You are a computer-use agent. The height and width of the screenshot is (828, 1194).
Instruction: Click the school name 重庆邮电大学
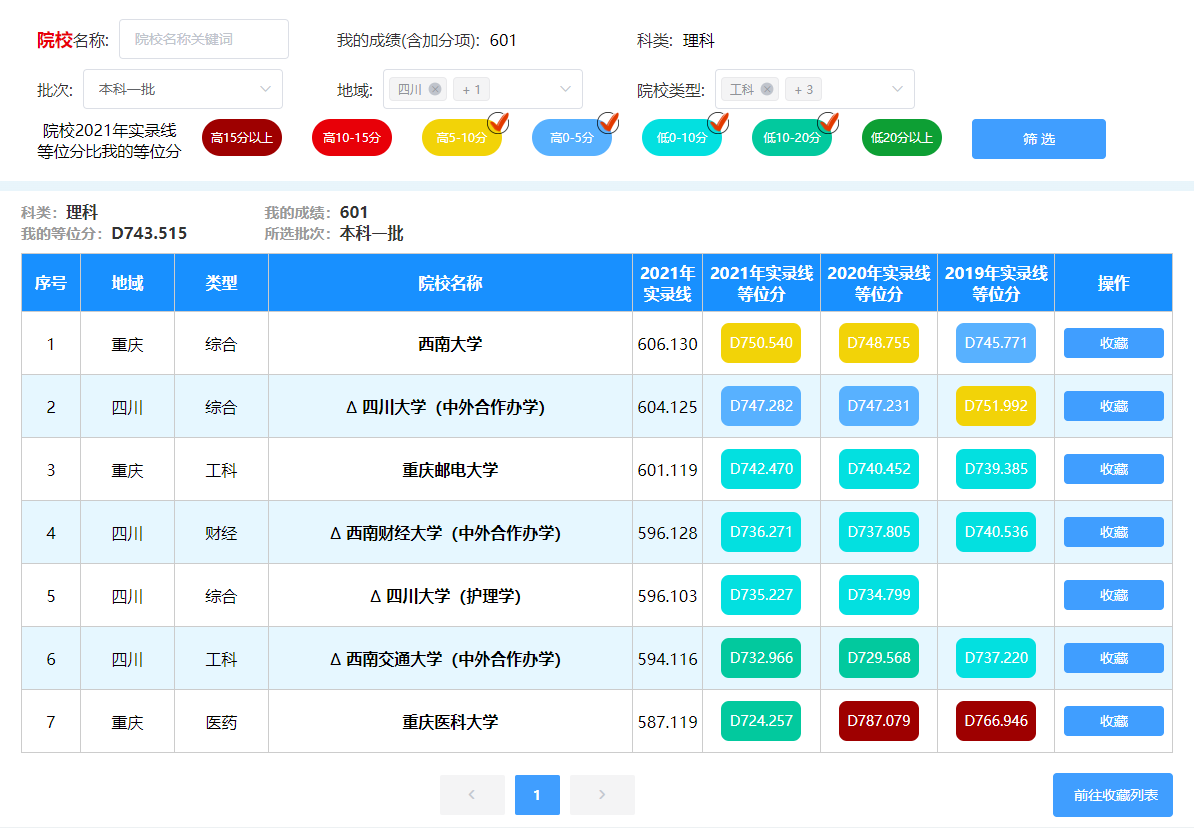click(450, 470)
